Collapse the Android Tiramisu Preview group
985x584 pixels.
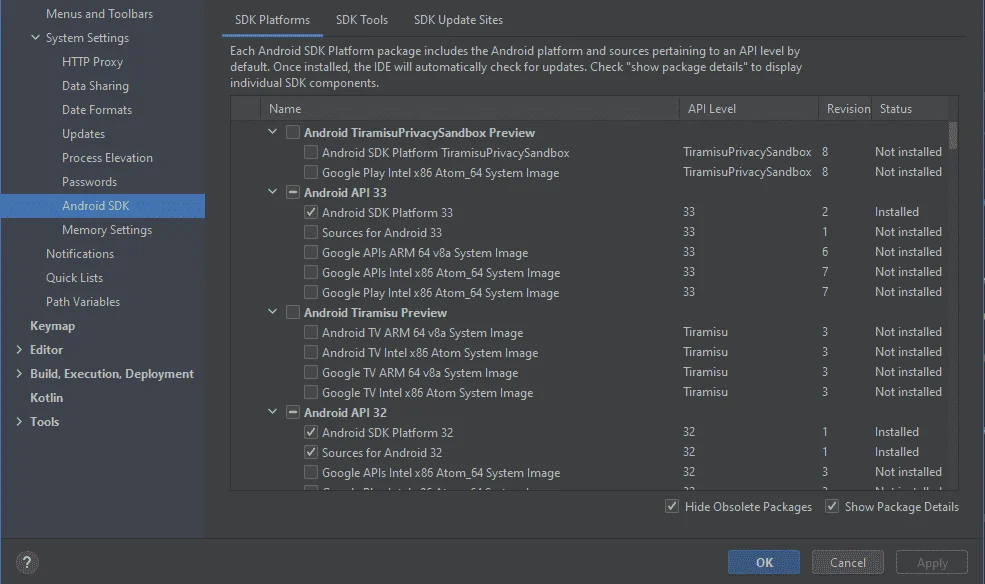point(273,311)
